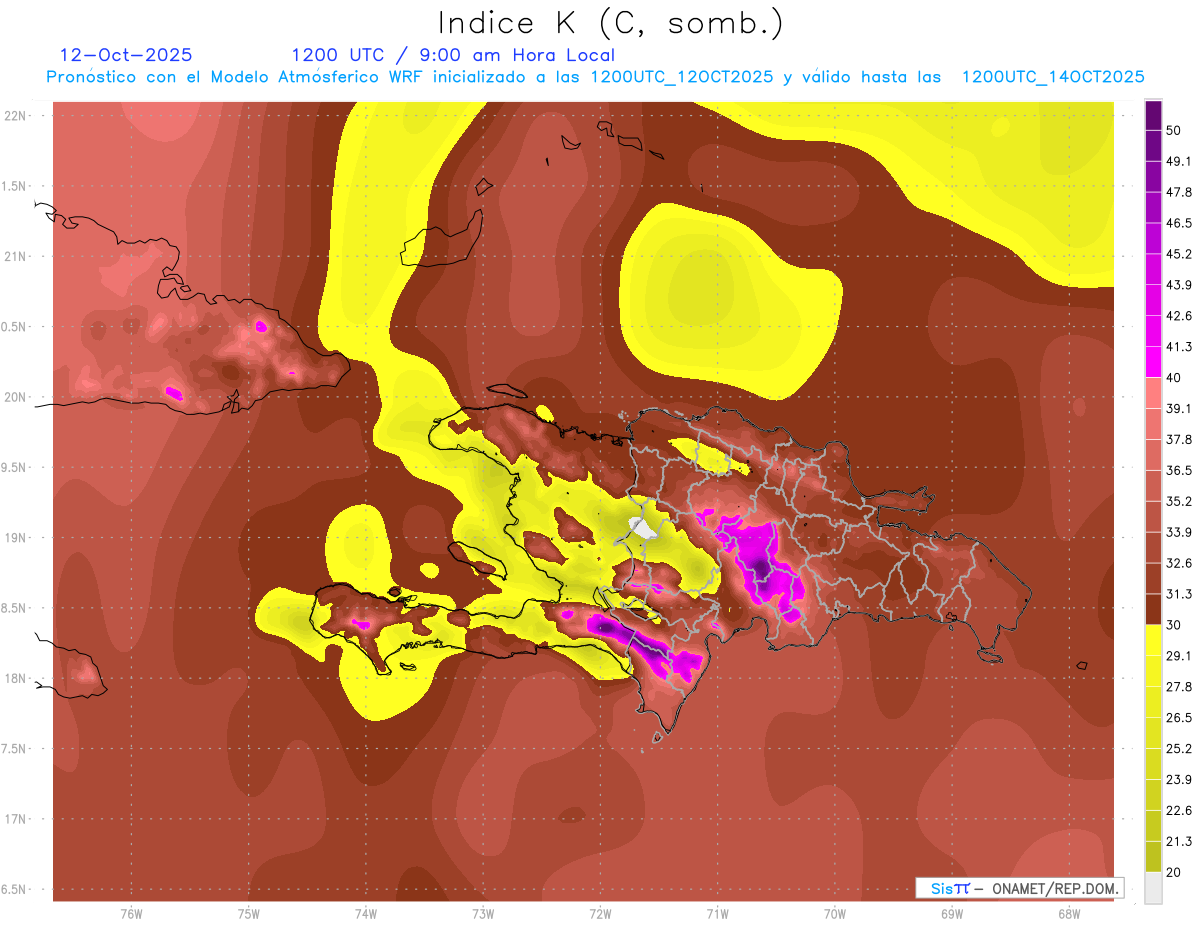The image size is (1200, 927).
Task: Click the dark purple maximum in central Dominican Republic
Action: coord(762,568)
